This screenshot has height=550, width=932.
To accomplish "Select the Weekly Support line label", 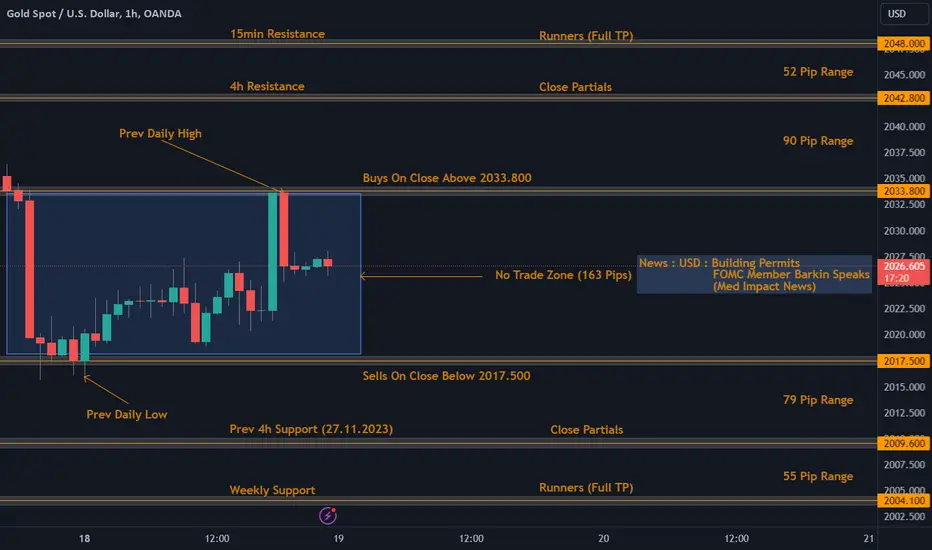I will (x=272, y=490).
